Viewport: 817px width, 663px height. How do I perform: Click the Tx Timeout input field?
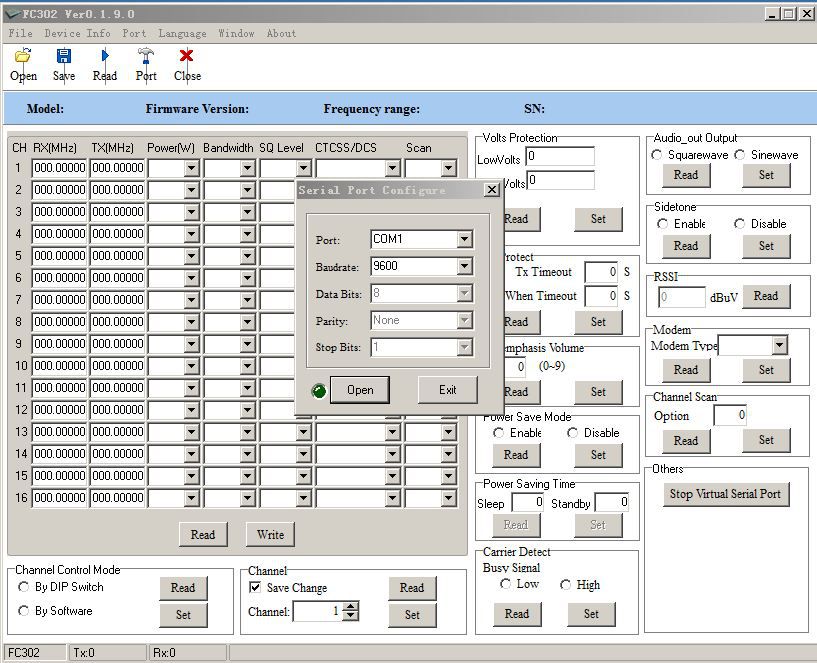coord(601,272)
